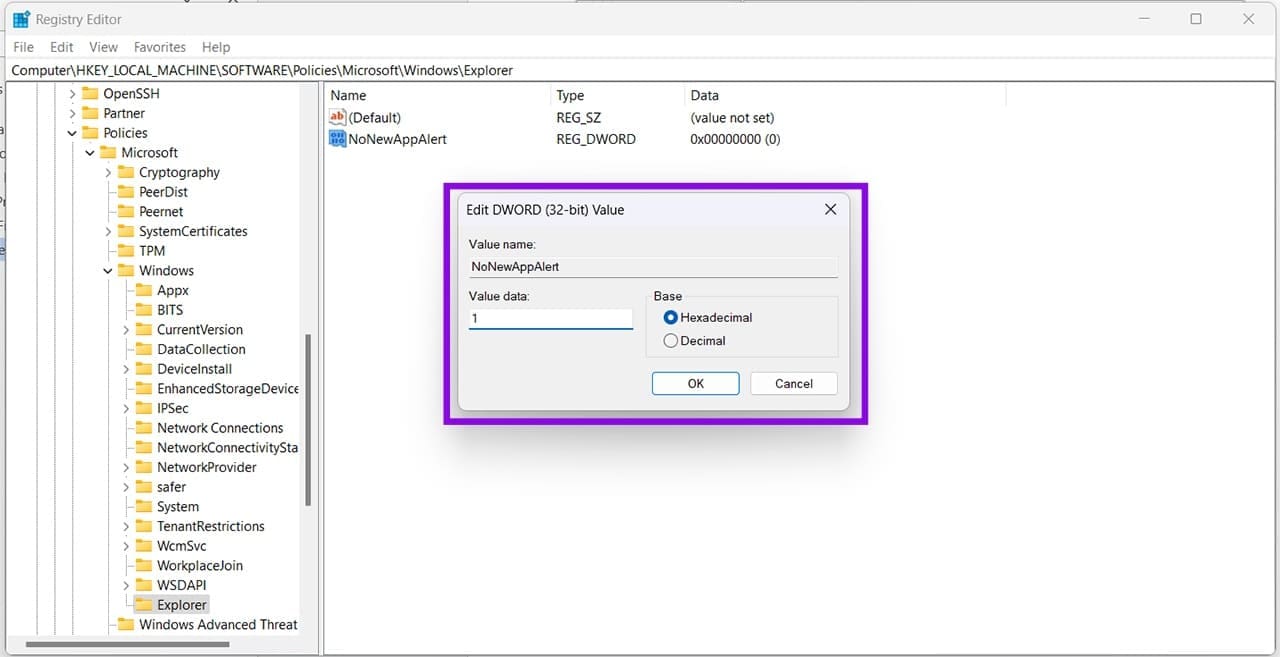Viewport: 1280px width, 657px height.
Task: Click the tree pane horizontal scrollbar
Action: click(x=127, y=645)
